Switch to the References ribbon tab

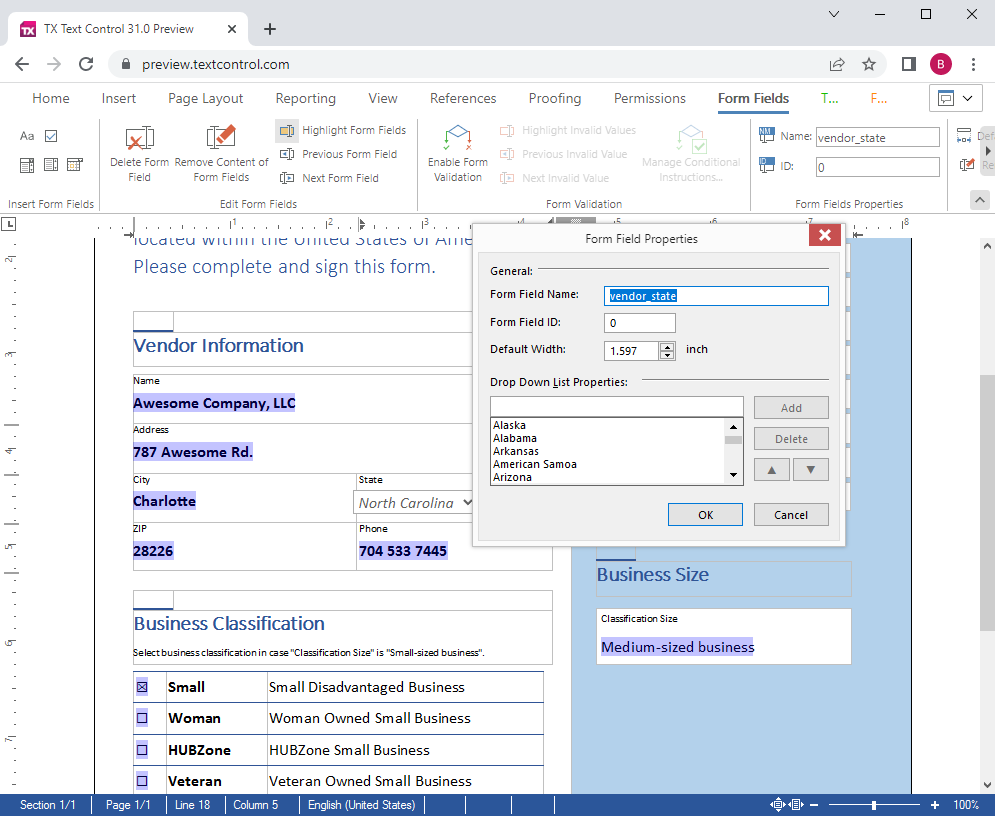[462, 98]
